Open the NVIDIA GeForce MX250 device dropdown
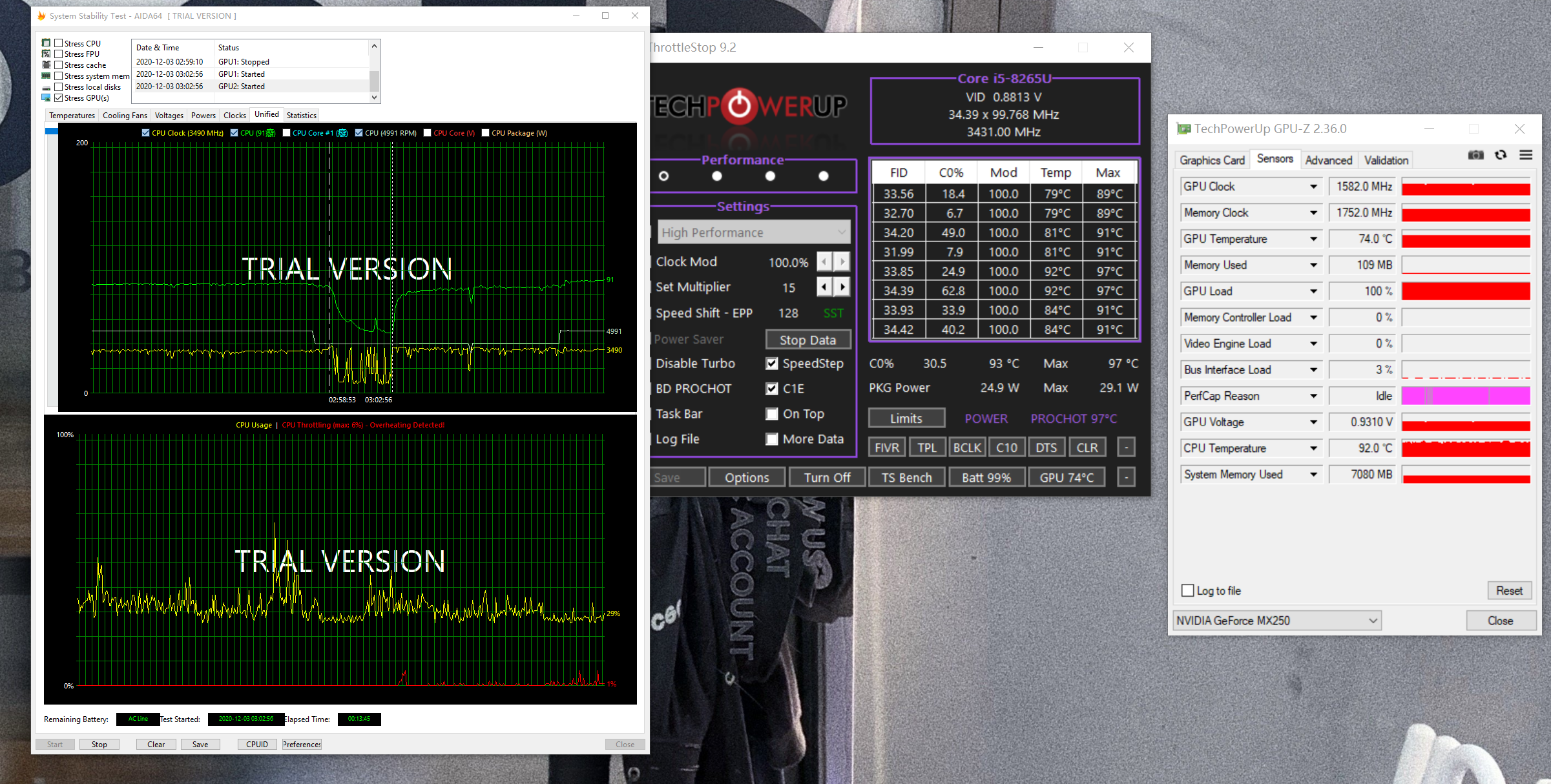 pos(1373,621)
